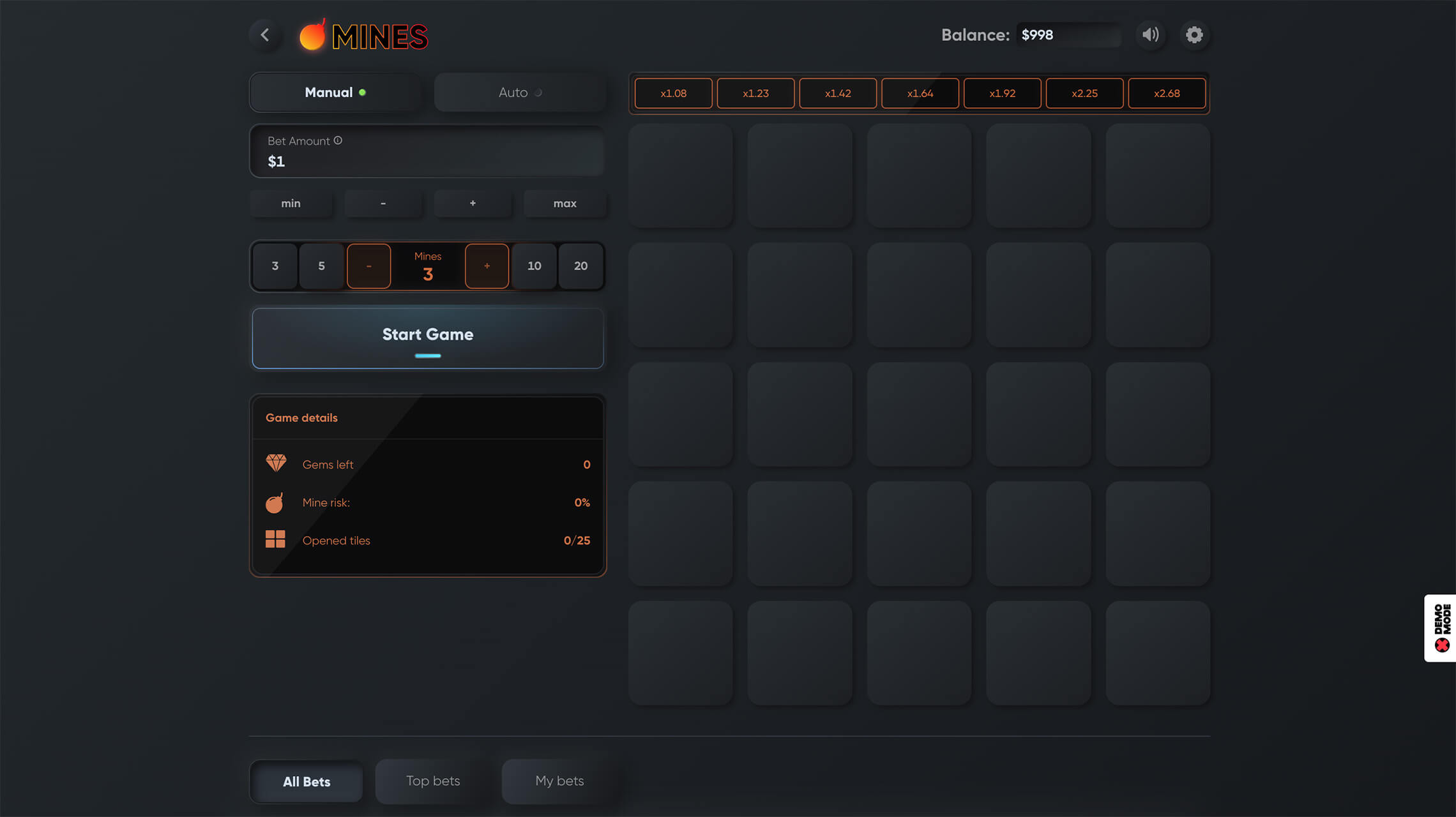
Task: Decrease mines count with minus stepper
Action: pyautogui.click(x=368, y=266)
